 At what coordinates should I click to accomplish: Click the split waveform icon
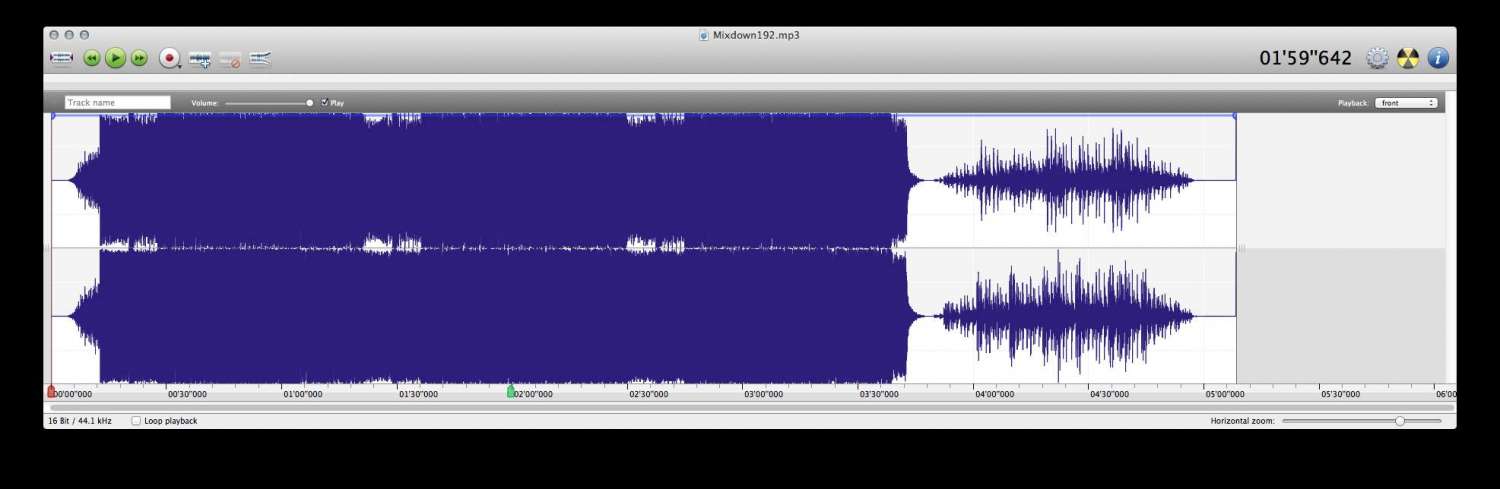260,59
